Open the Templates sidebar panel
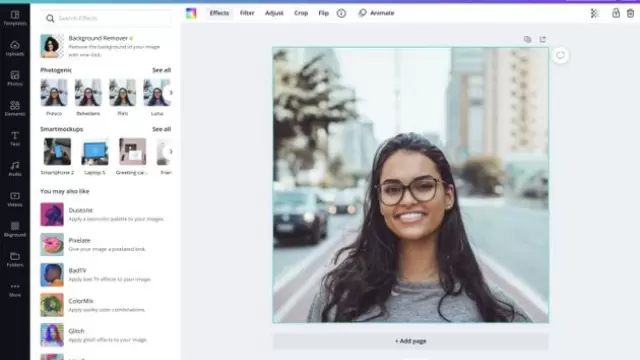Screen dimensions: 640x360 tap(15, 18)
